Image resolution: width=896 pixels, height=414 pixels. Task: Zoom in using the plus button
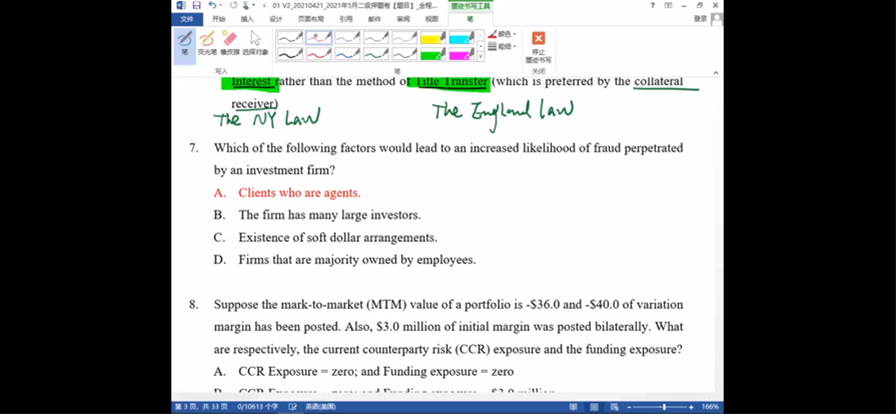point(691,407)
